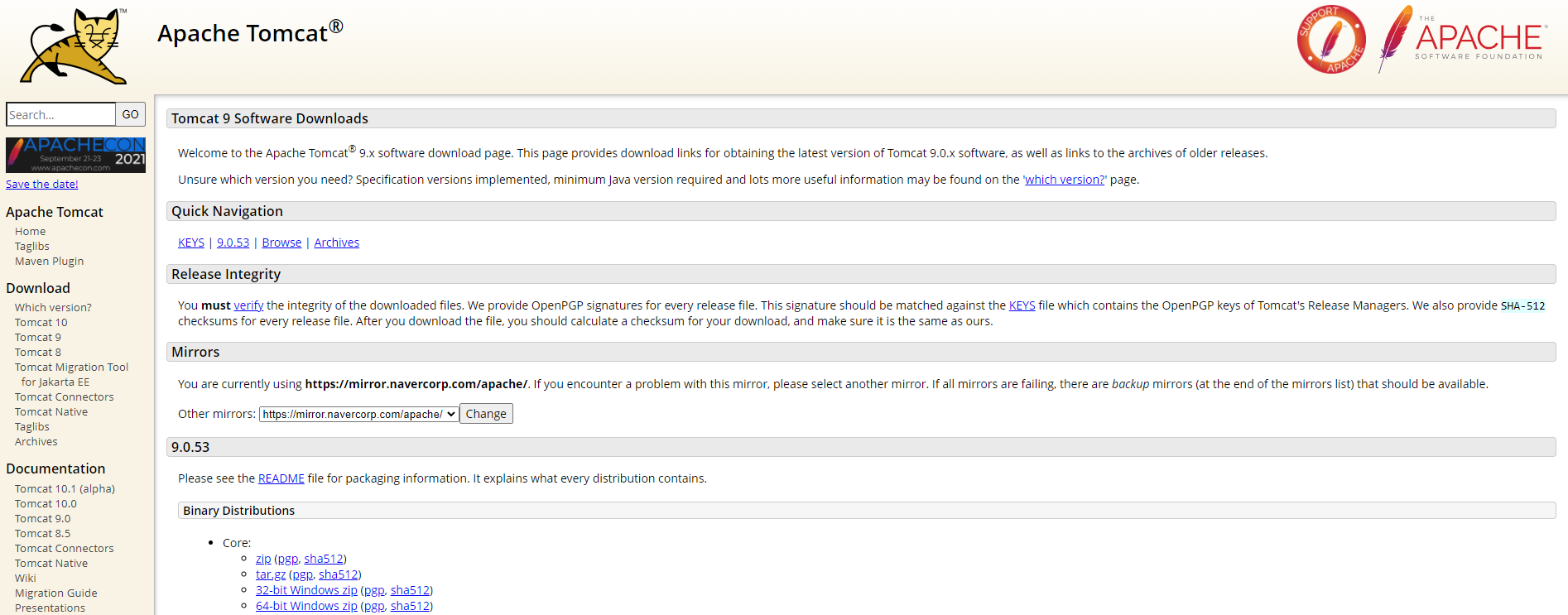1568x615 pixels.
Task: Open pgp signature for 64-bit Windows zip
Action: (x=374, y=606)
